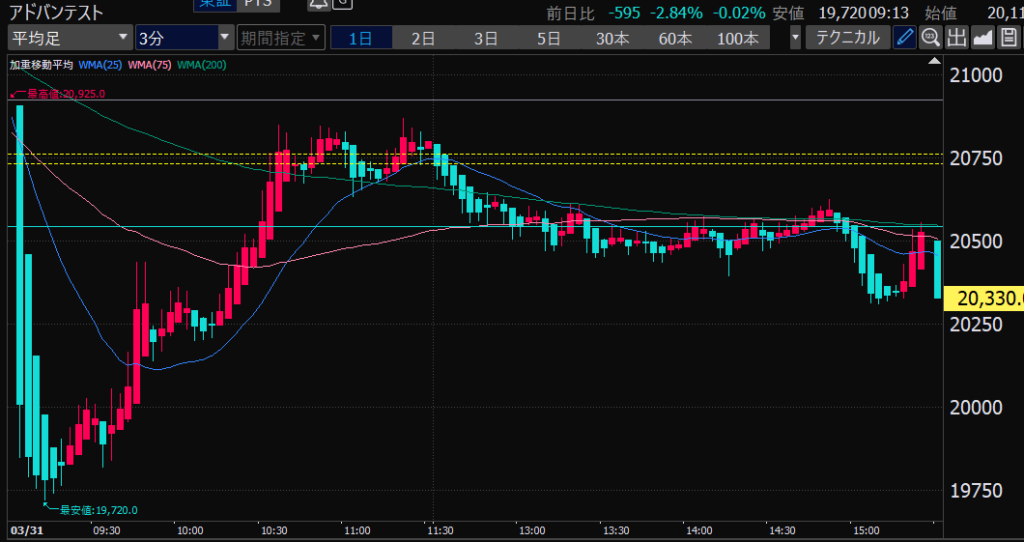Click the save floppy disk icon

tap(1008, 38)
